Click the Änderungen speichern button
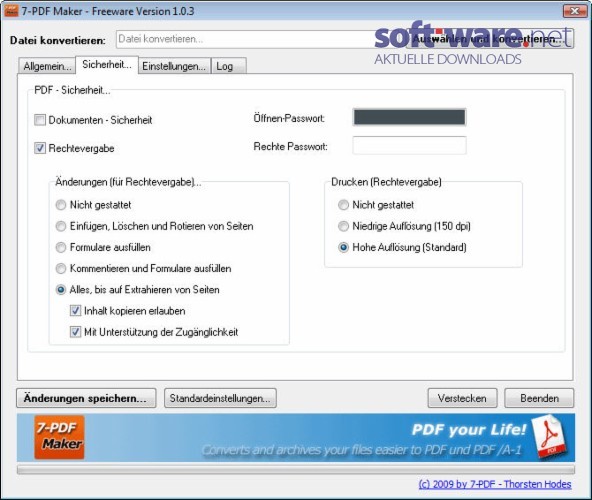 [86, 398]
